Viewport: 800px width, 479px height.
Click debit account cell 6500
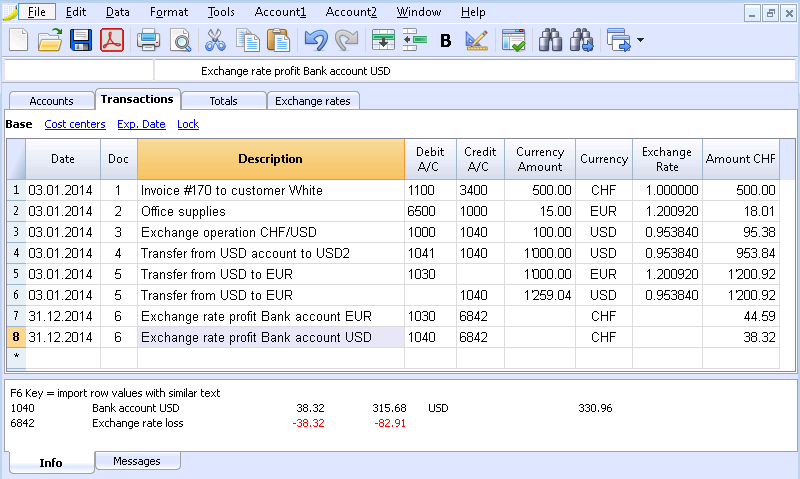click(430, 211)
